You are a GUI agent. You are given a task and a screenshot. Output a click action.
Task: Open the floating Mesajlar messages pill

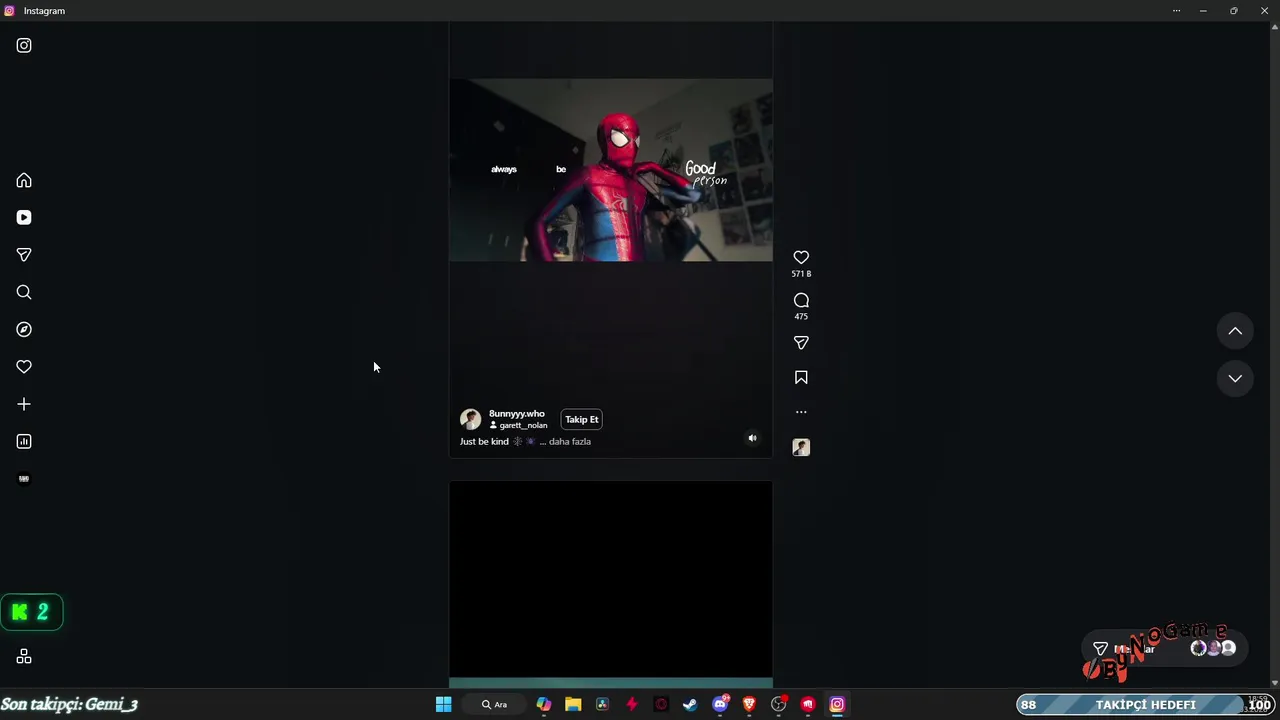click(x=1163, y=648)
